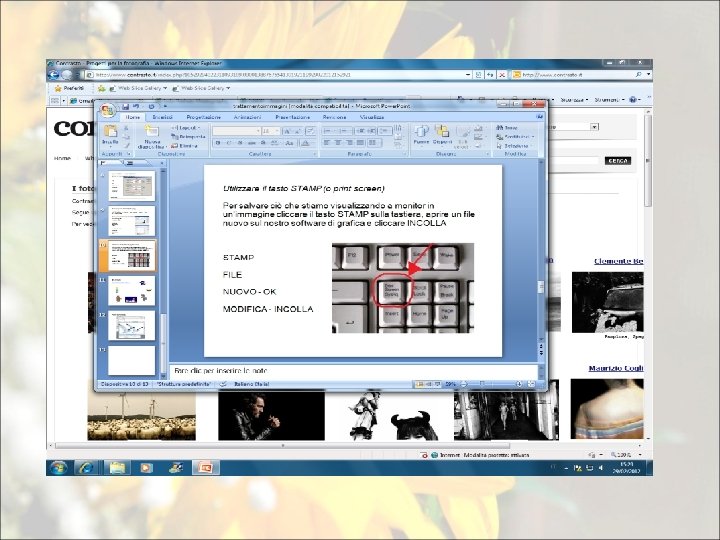Click the Nuova diapositiva icon
Screen dimensions: 720x540
[151, 137]
